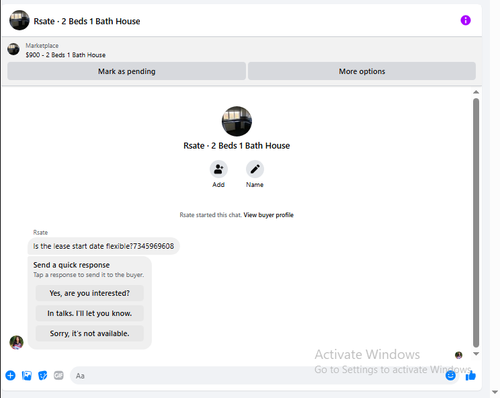Screen dimensions: 500x398
Task: Click the header title 'Rsate · 2 Beds 1 Bath House'
Action: click(87, 21)
